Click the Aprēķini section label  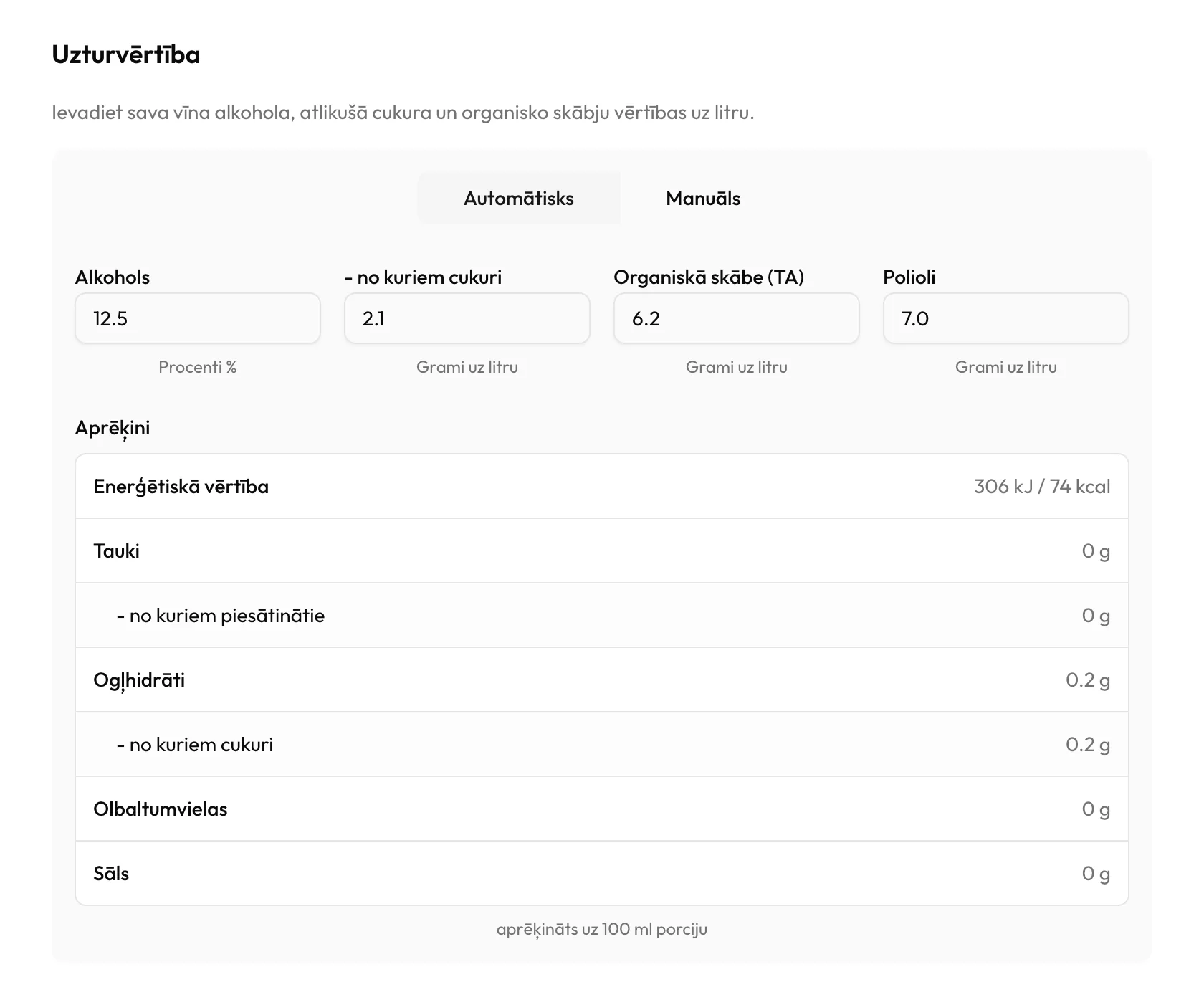tap(113, 428)
